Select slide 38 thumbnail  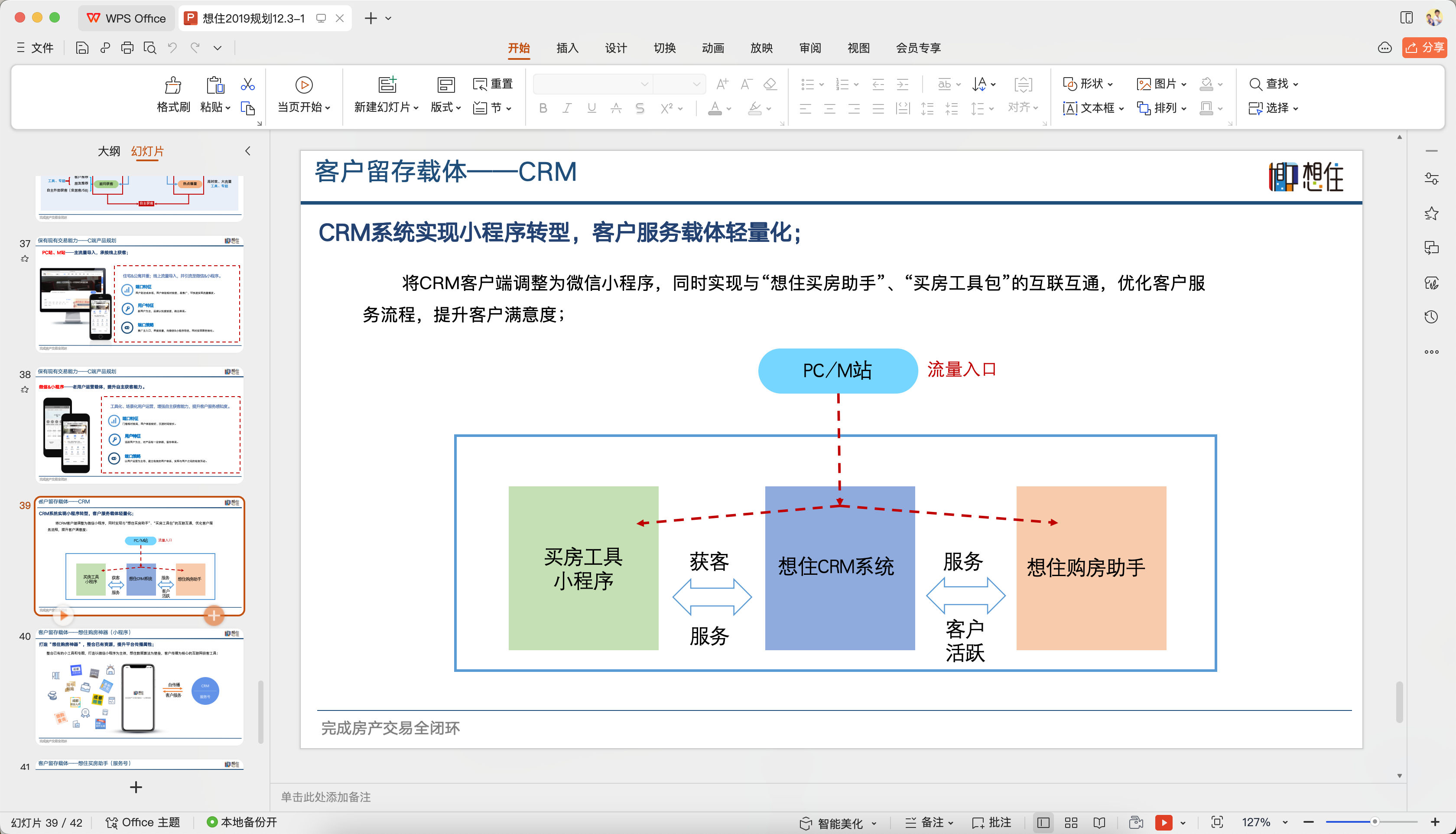[140, 424]
